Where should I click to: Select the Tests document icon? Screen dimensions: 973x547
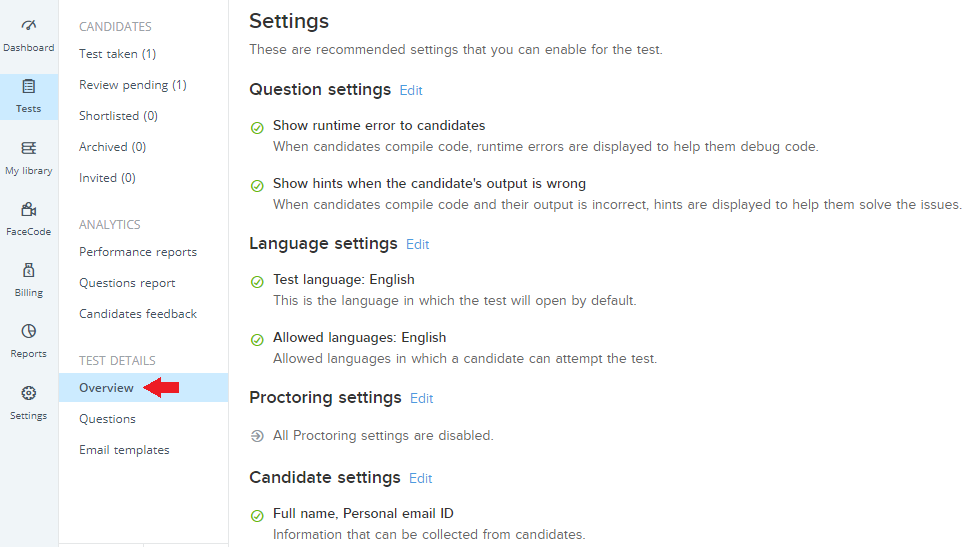(29, 86)
